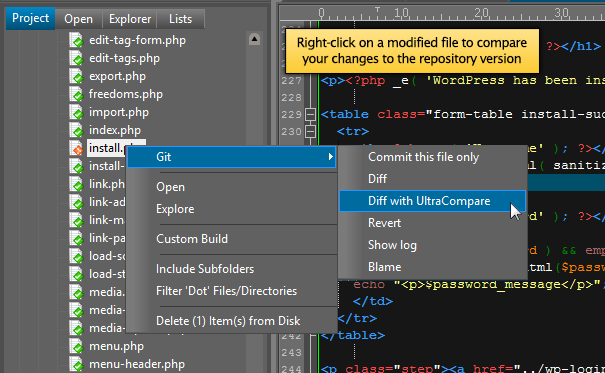Click the index.php file icon
Viewport: 605px width, 373px height.
[x=76, y=130]
